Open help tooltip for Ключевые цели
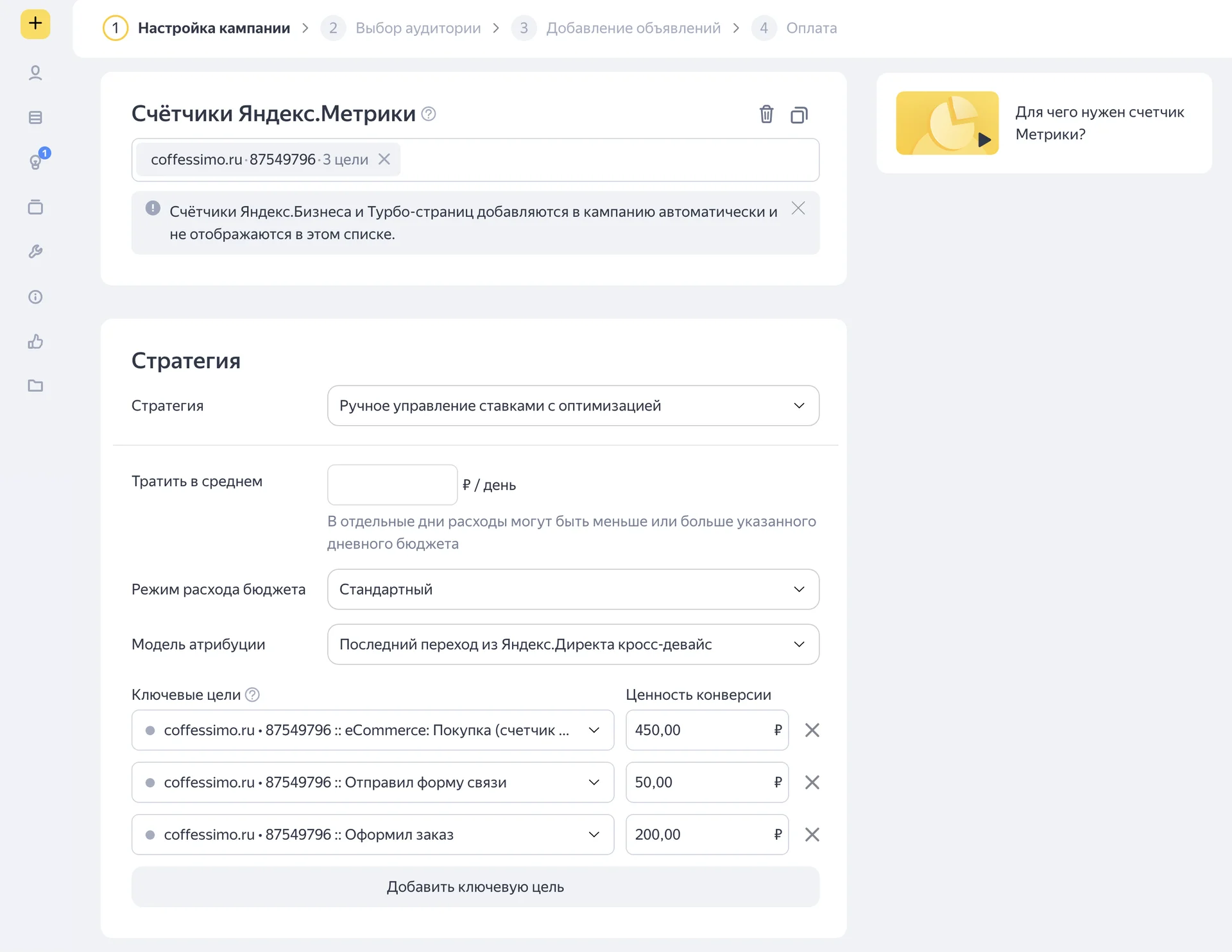1232x952 pixels. click(253, 695)
